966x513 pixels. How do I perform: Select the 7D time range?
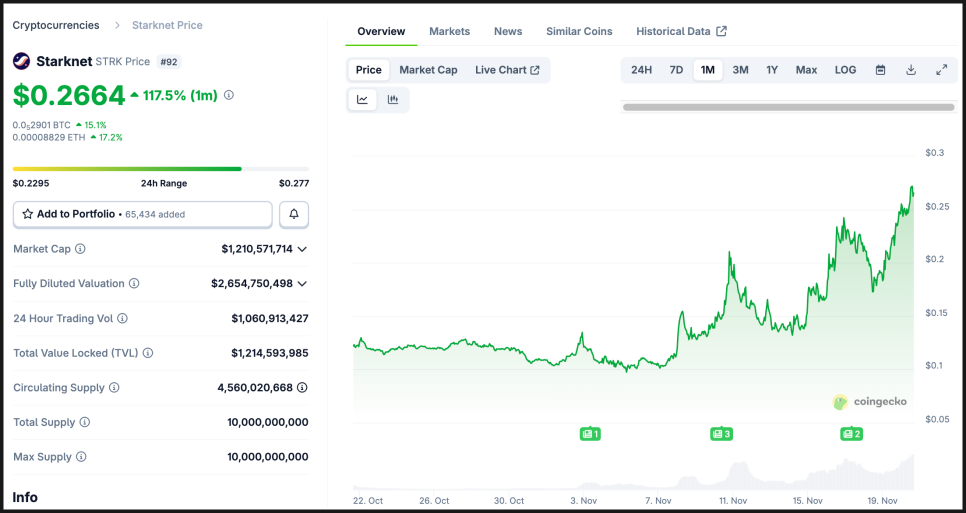[x=676, y=70]
